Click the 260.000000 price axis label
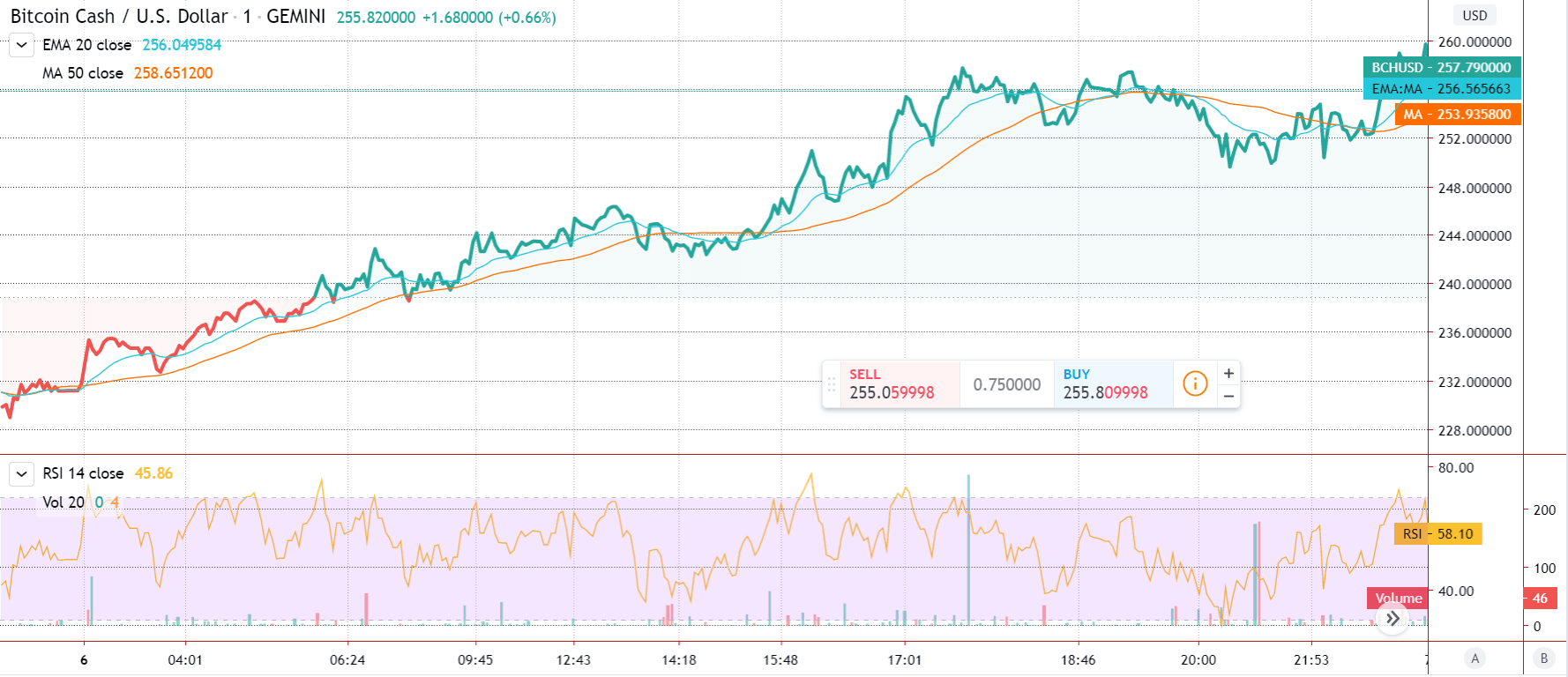Image resolution: width=1568 pixels, height=677 pixels. pos(1475,41)
